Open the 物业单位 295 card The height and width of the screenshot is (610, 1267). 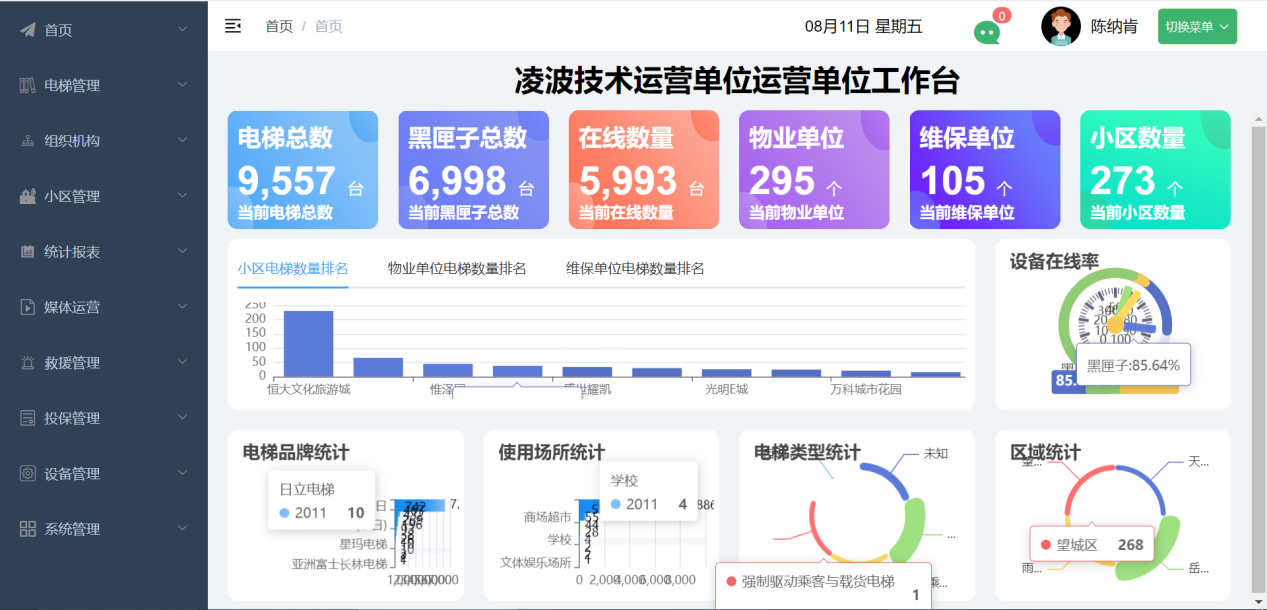(814, 170)
